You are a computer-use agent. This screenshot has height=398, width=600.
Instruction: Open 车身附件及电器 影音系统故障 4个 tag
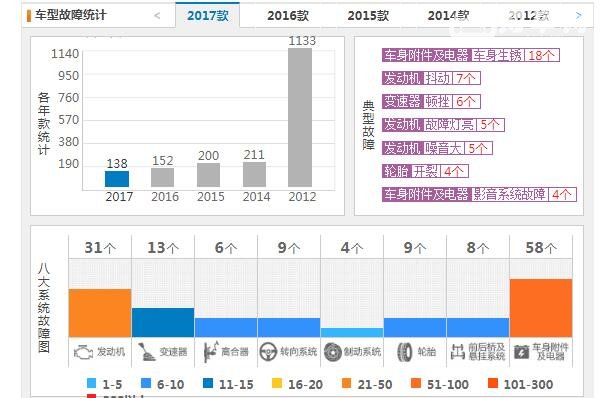[479, 194]
